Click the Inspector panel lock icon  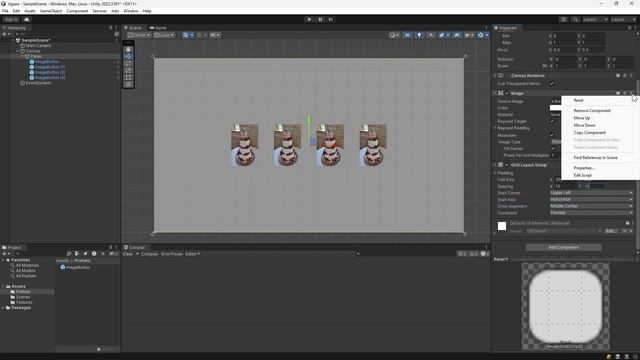coord(629,28)
